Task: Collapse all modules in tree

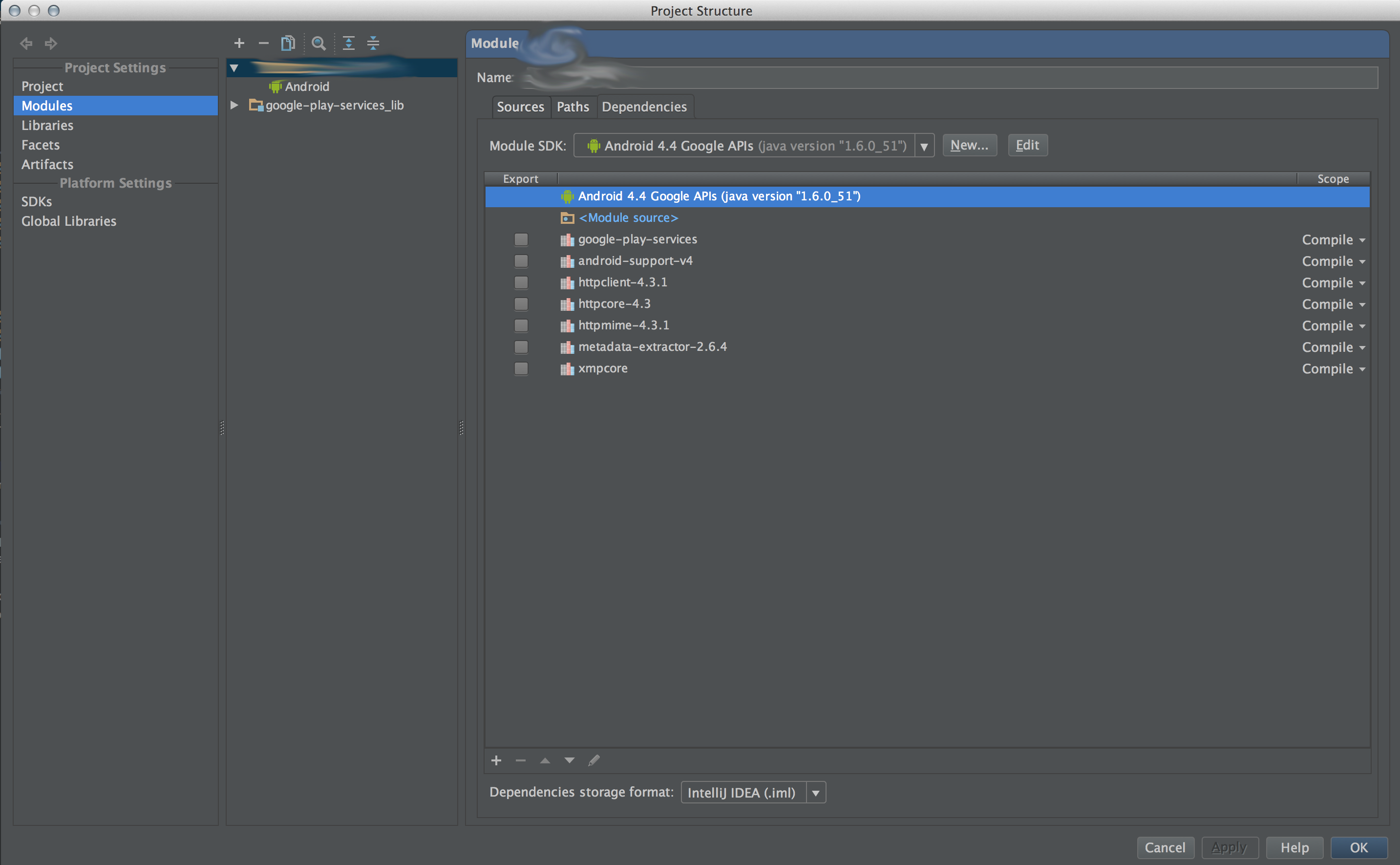Action: pos(373,43)
